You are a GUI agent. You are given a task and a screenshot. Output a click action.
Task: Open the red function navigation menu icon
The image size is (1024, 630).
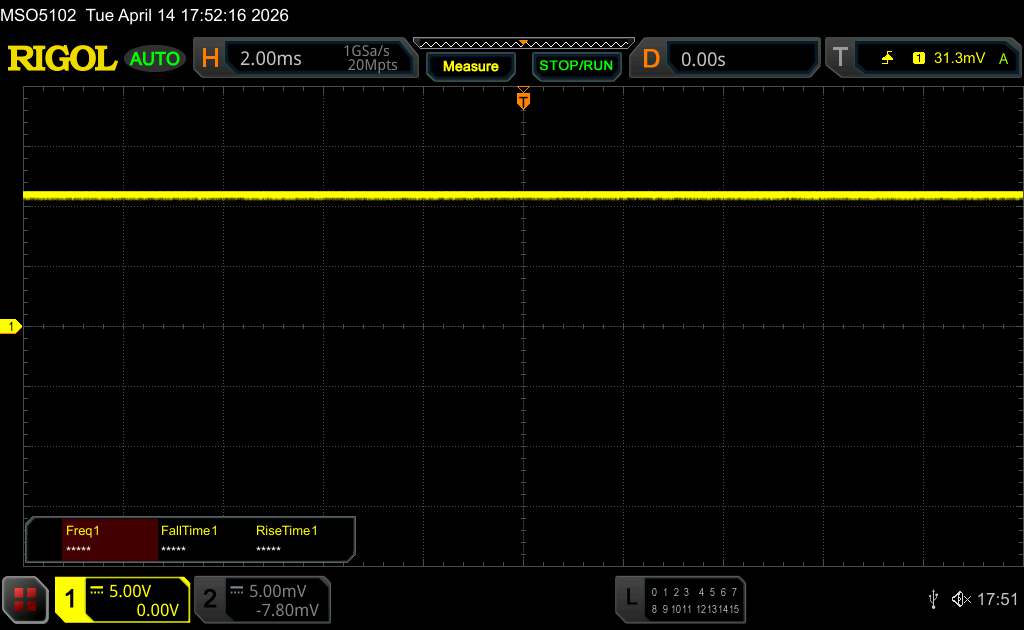coord(26,599)
